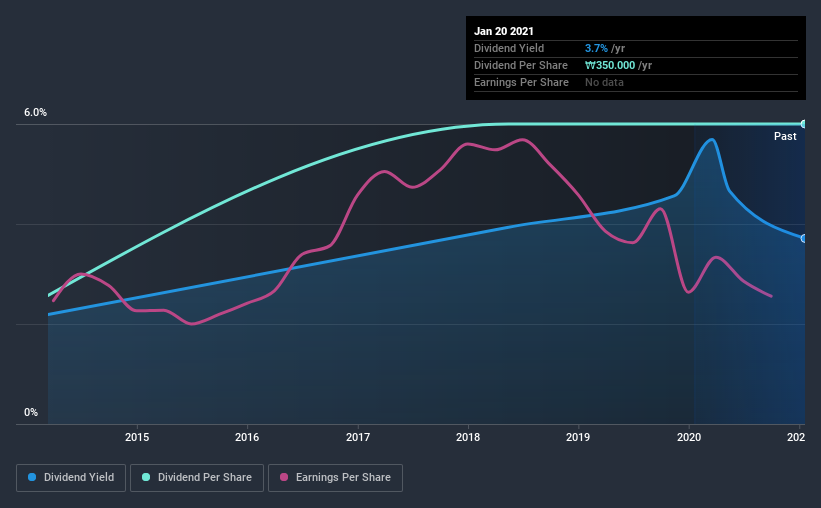The height and width of the screenshot is (508, 821).
Task: Select the 2016 x-axis label
Action: coord(247,437)
